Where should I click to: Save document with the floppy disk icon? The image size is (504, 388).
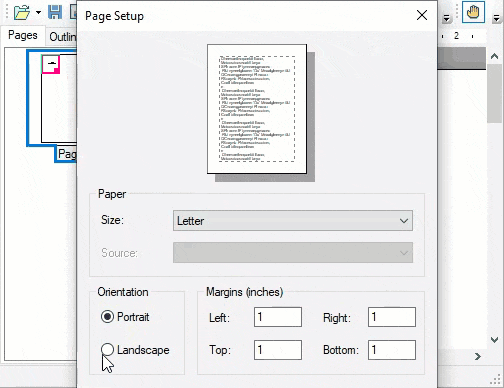55,12
